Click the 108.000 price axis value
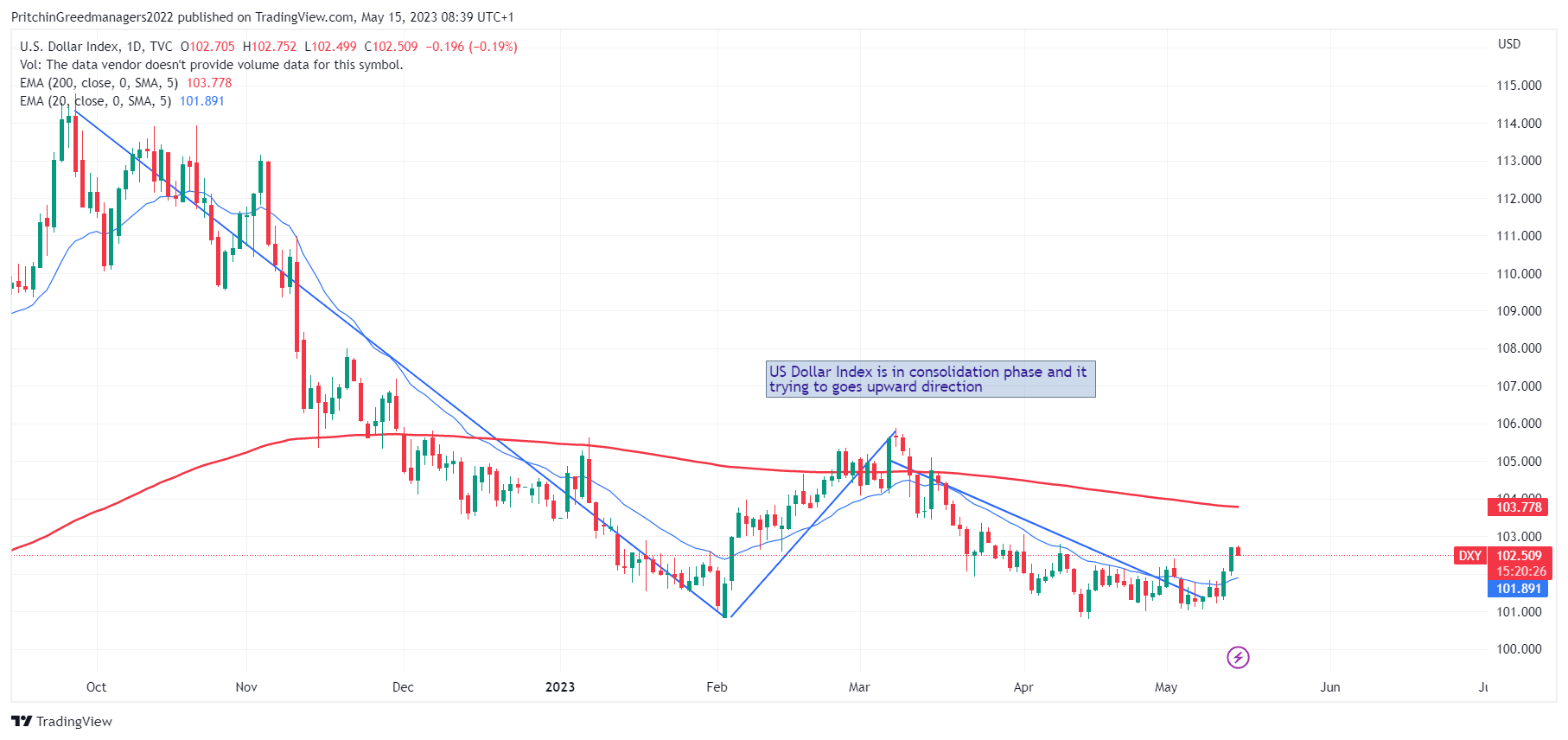The image size is (1568, 740). [1519, 348]
